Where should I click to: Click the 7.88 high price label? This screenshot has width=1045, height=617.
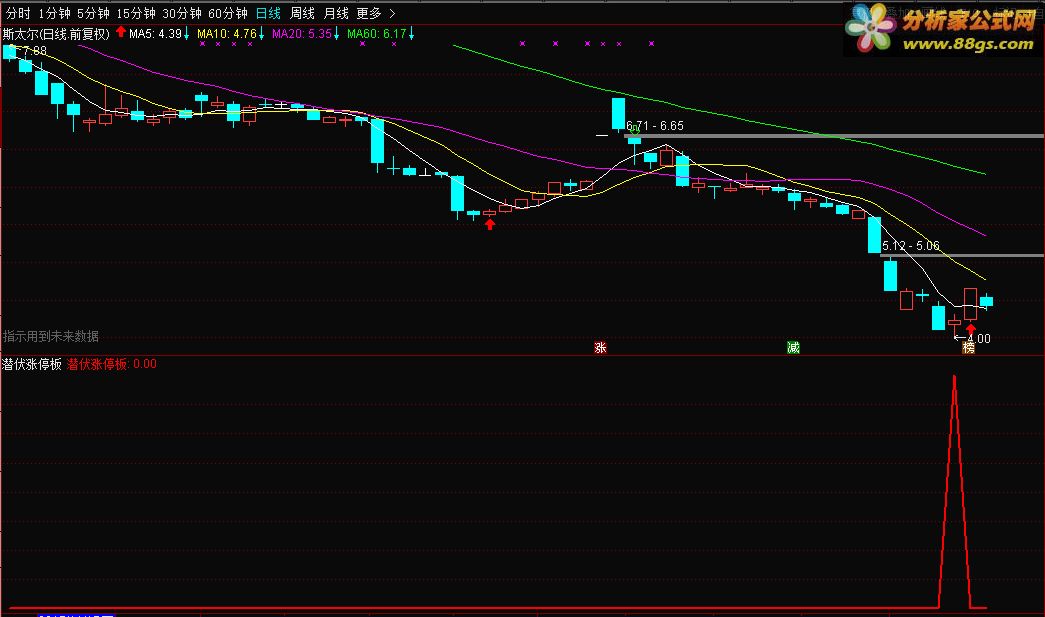click(35, 51)
